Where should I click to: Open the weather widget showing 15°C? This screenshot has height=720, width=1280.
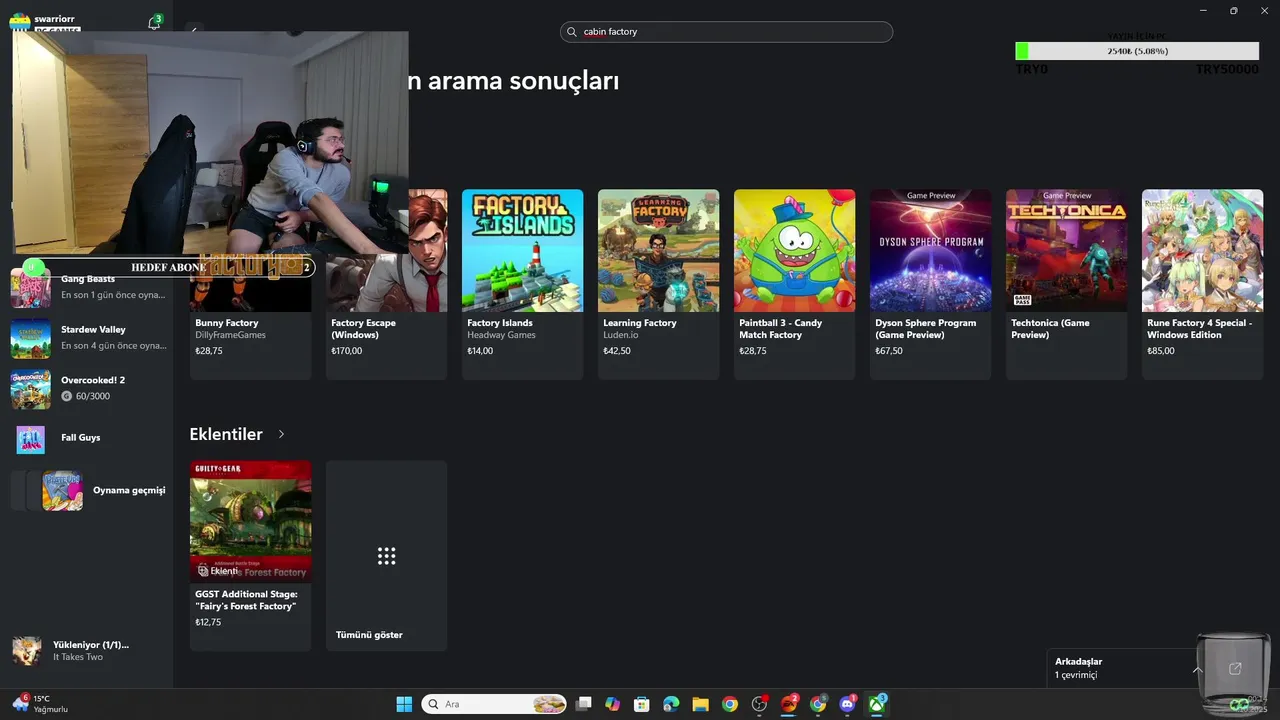point(40,704)
